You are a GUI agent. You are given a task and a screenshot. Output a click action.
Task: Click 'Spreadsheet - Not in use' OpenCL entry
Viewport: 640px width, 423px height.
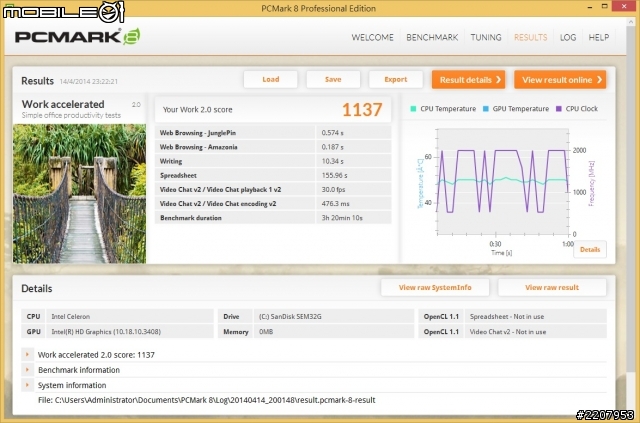(507, 316)
